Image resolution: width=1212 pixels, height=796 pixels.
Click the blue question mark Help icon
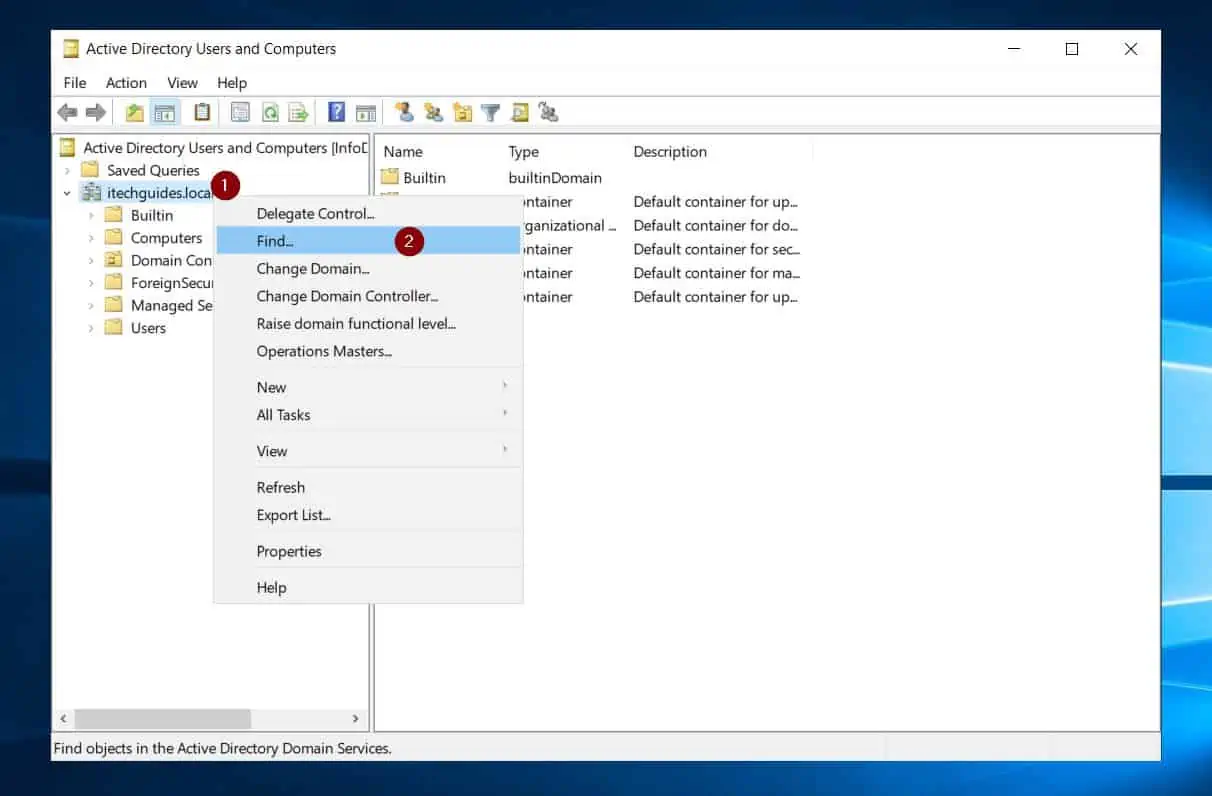[337, 113]
